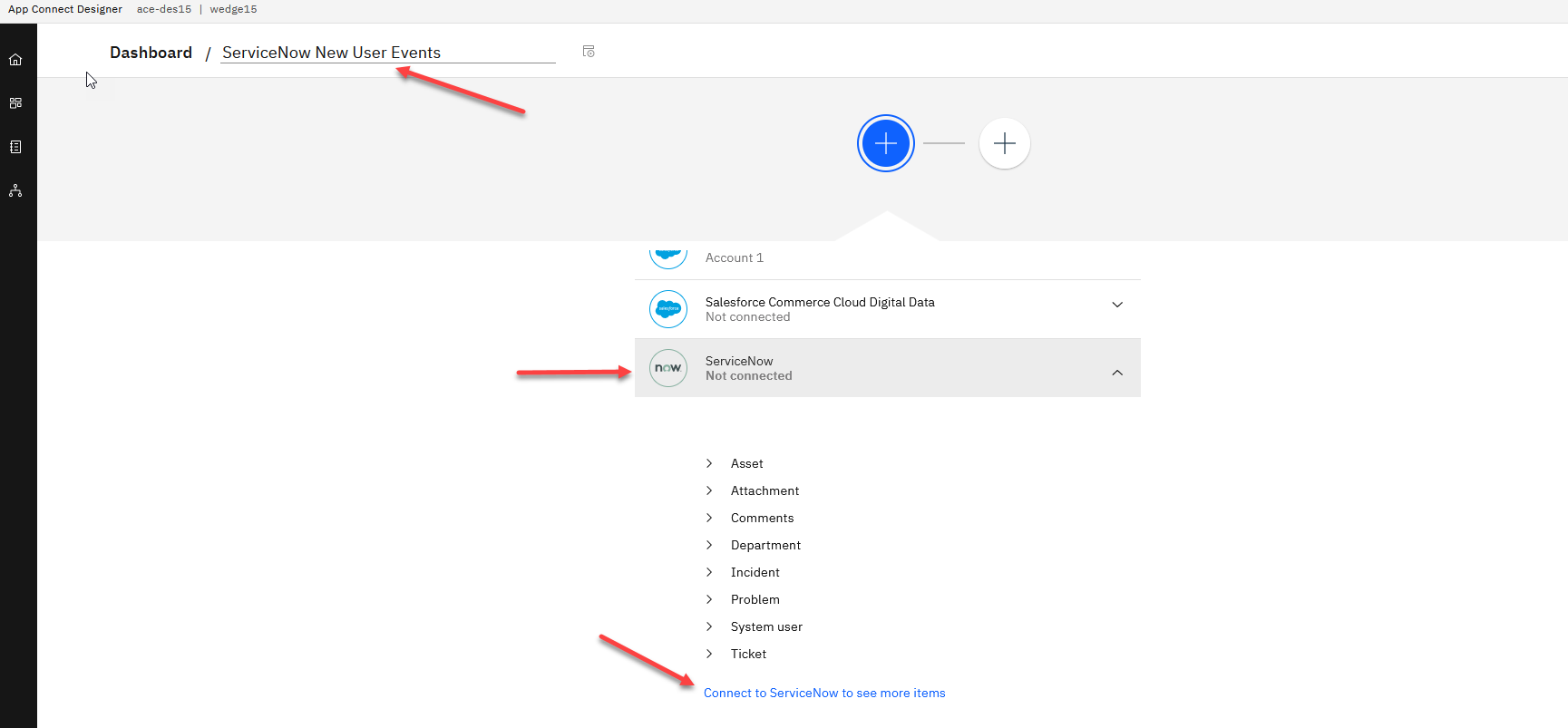Expand the System user object
This screenshot has height=728, width=1568.
[709, 626]
